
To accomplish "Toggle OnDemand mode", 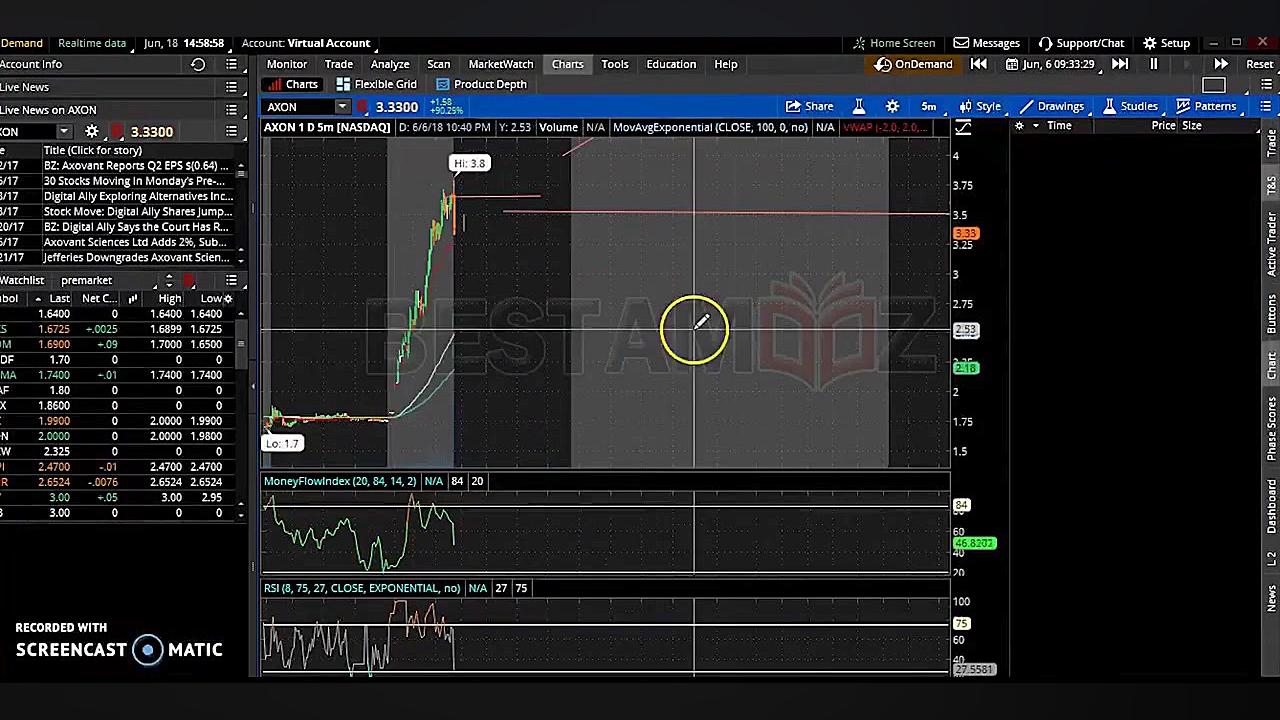I will click(914, 64).
